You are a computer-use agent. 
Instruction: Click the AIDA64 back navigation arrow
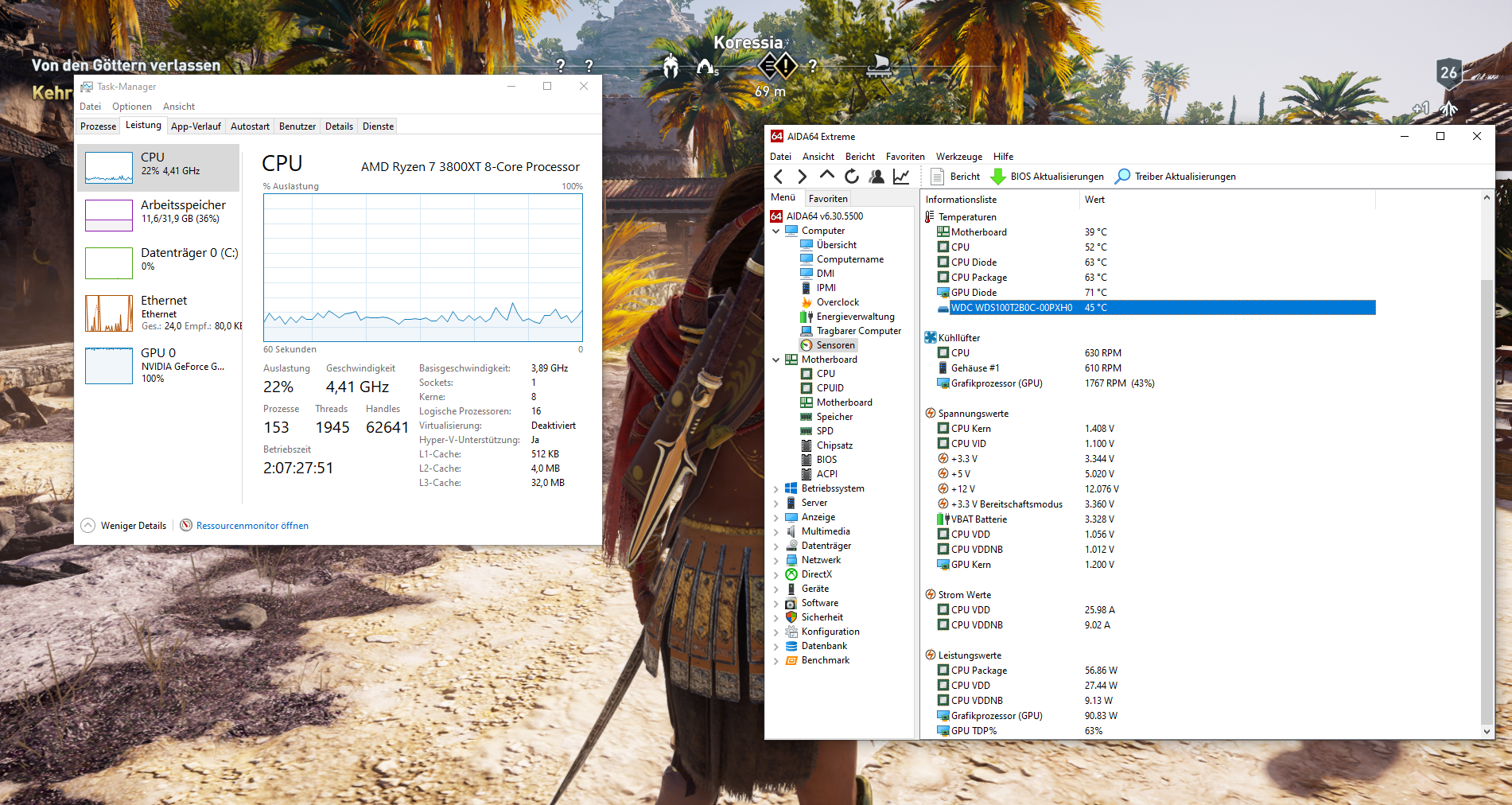coord(779,177)
